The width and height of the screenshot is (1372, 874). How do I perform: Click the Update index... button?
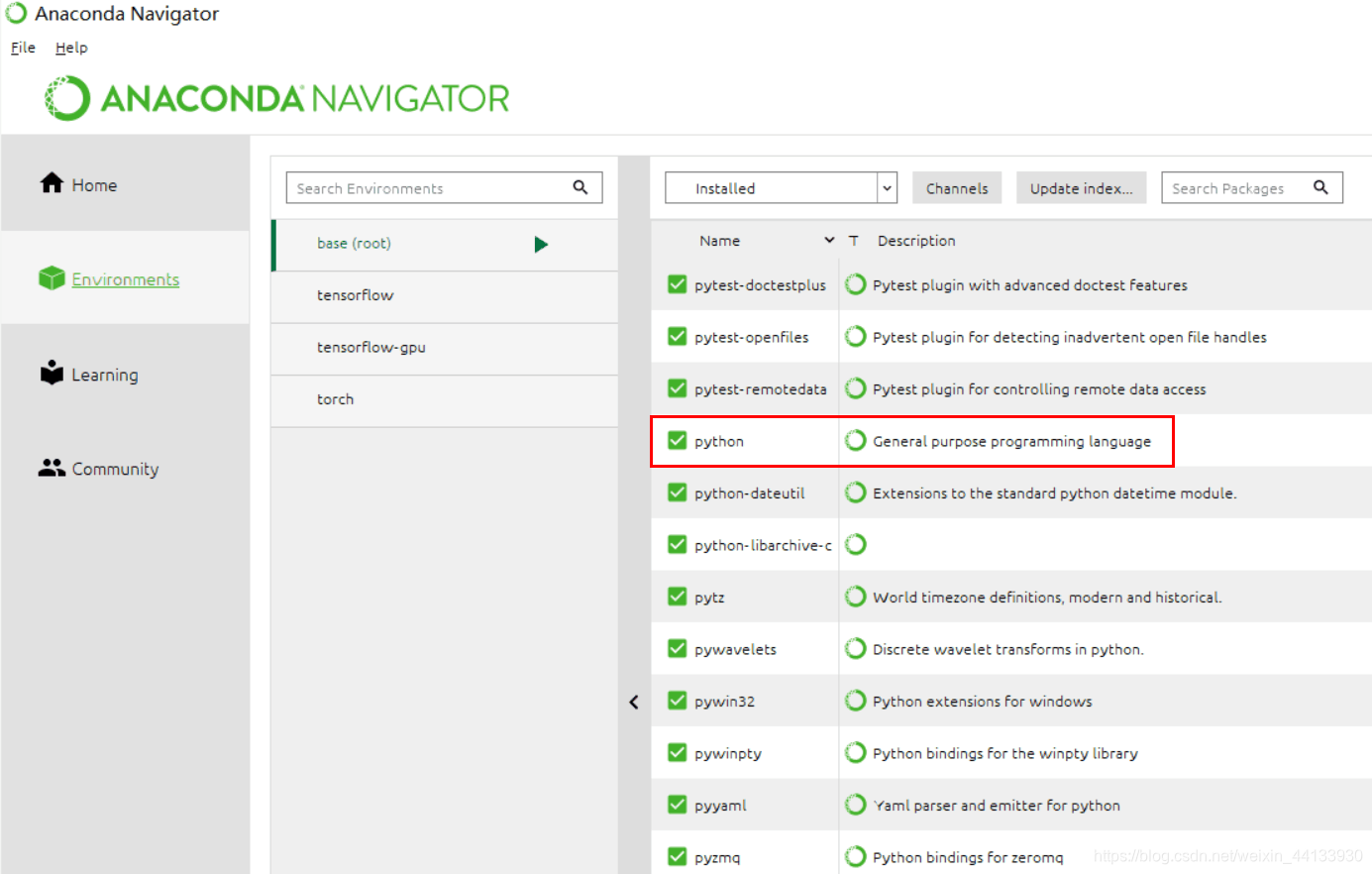pyautogui.click(x=1081, y=187)
